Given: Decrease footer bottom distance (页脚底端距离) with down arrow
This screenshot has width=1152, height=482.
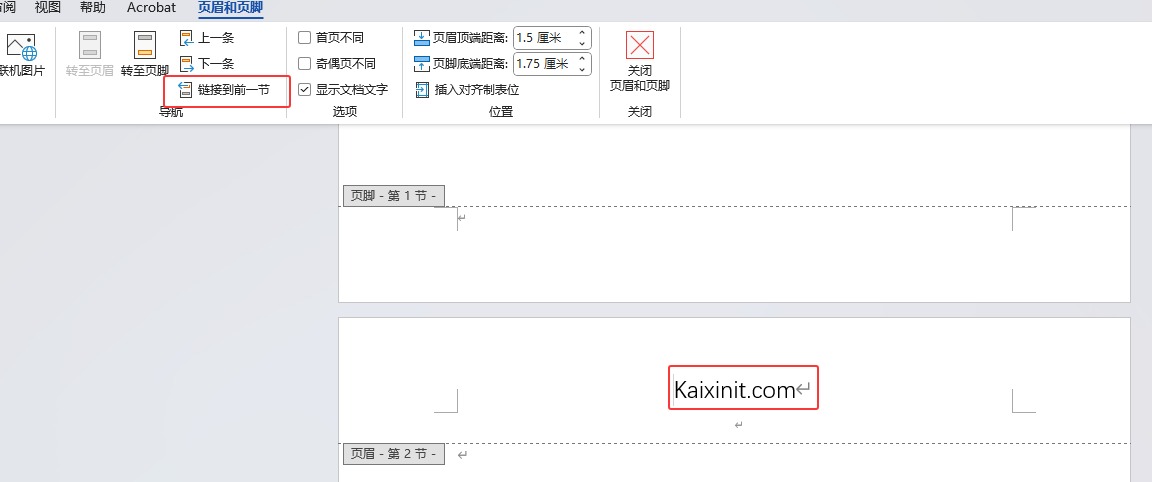Looking at the screenshot, I should (583, 70).
